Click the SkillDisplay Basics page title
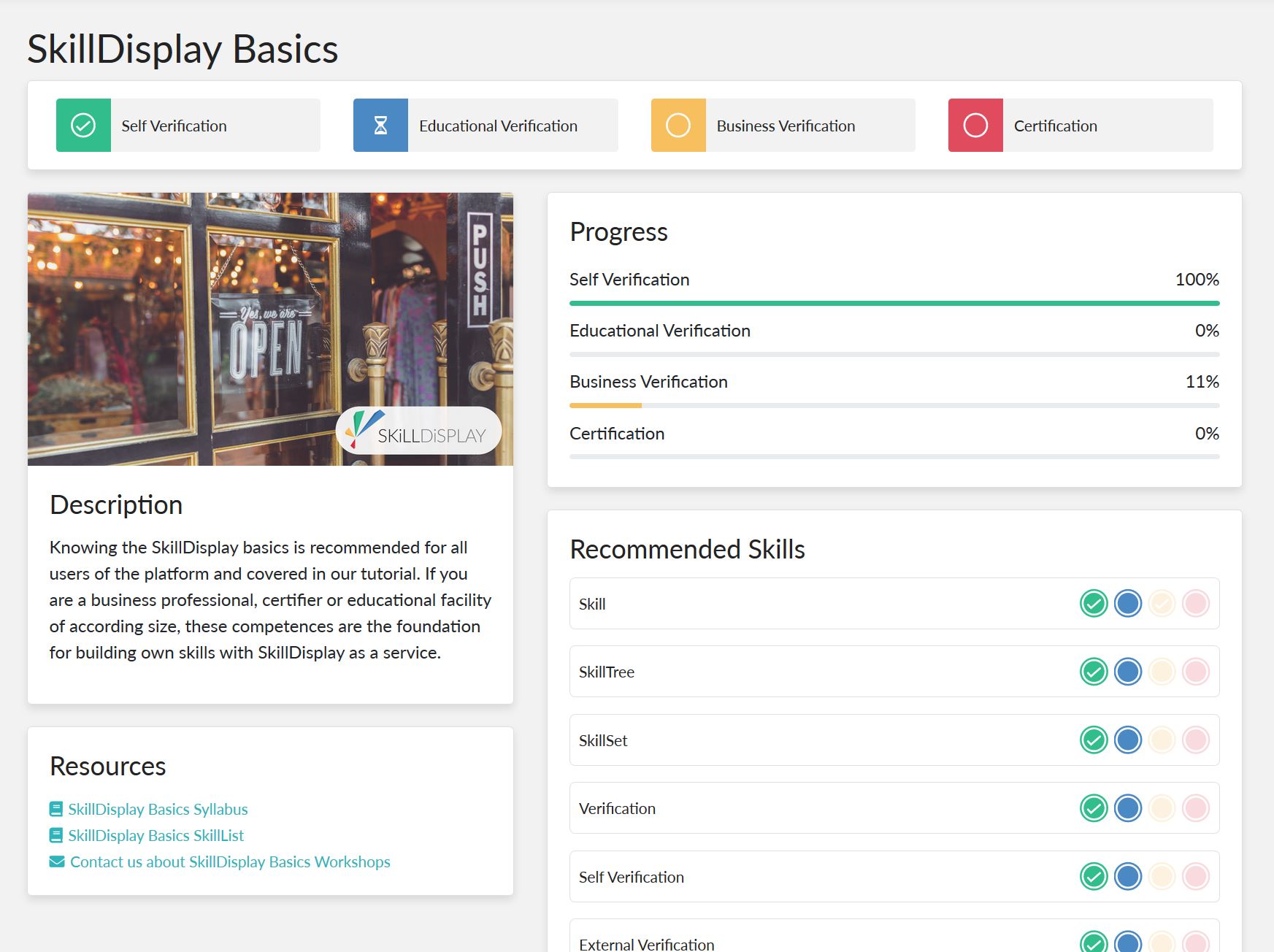Viewport: 1274px width, 952px height. tap(183, 50)
